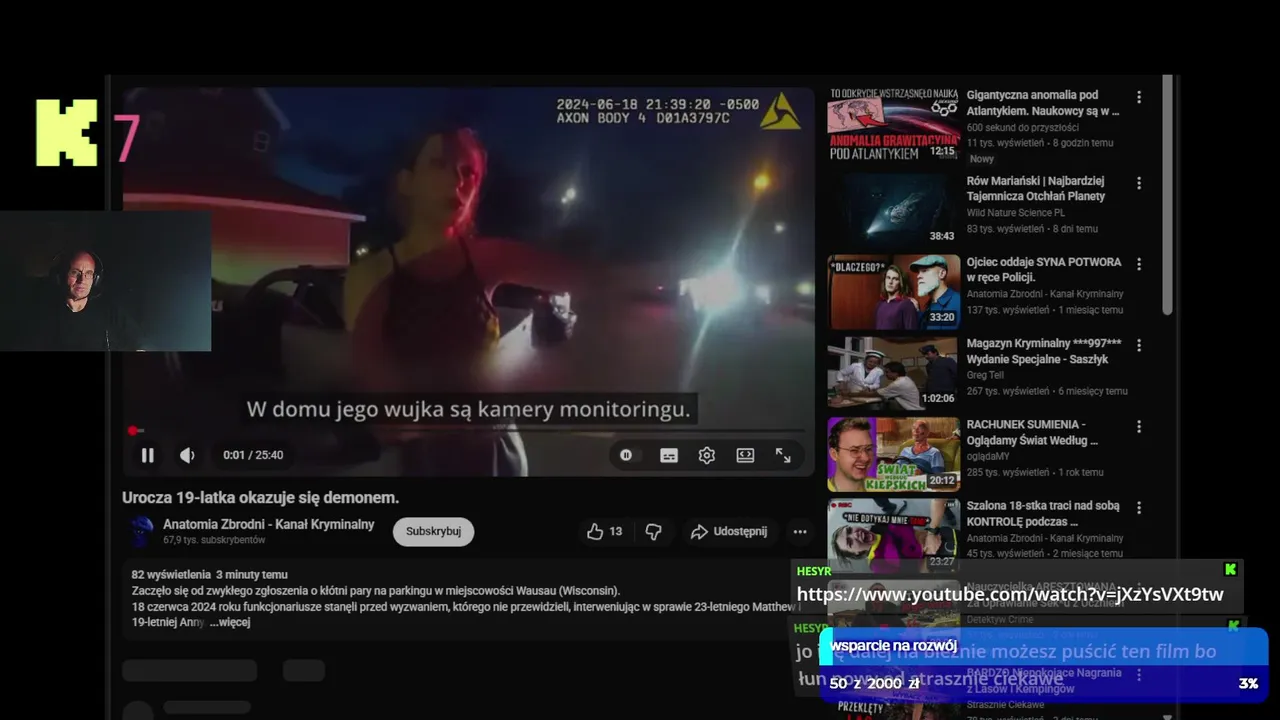The image size is (1280, 720).
Task: Click the Rów Mariański video title
Action: (1035, 189)
